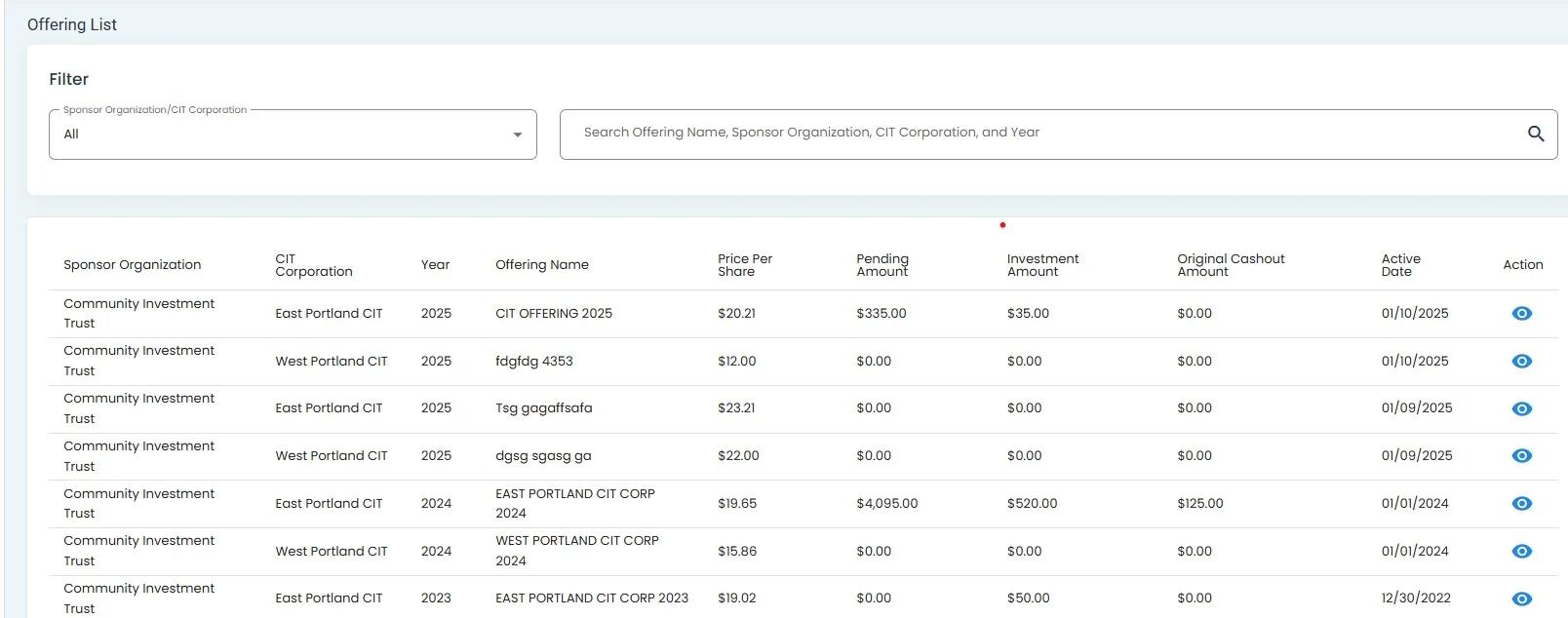Click eye icon for dgsg sgasg ga row

[1521, 456]
